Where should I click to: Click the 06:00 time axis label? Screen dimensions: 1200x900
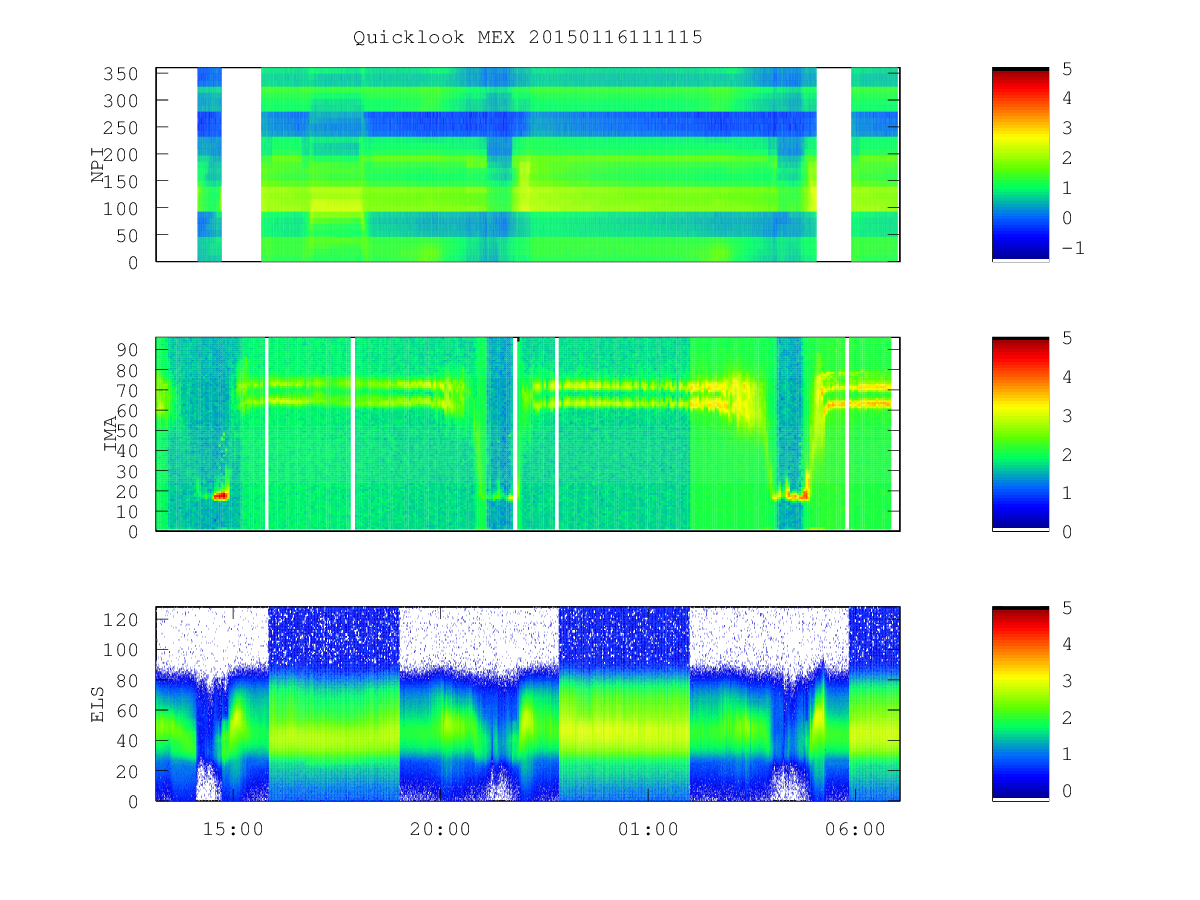[855, 829]
